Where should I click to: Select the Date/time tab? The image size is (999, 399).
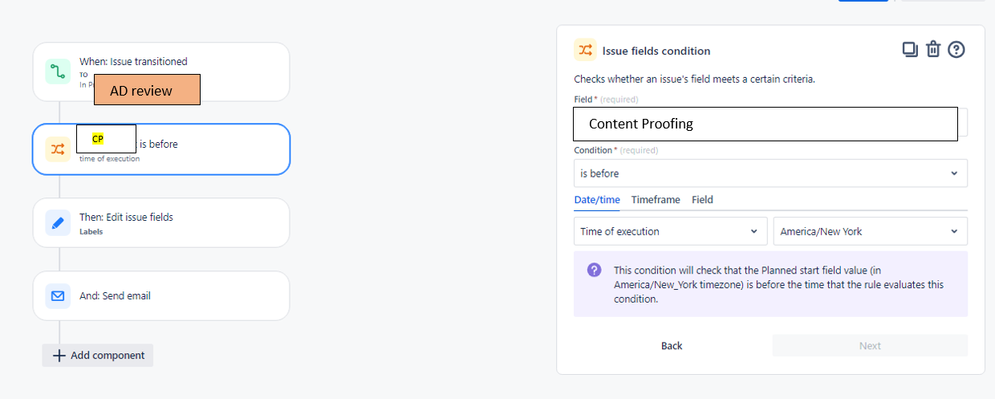tap(597, 200)
